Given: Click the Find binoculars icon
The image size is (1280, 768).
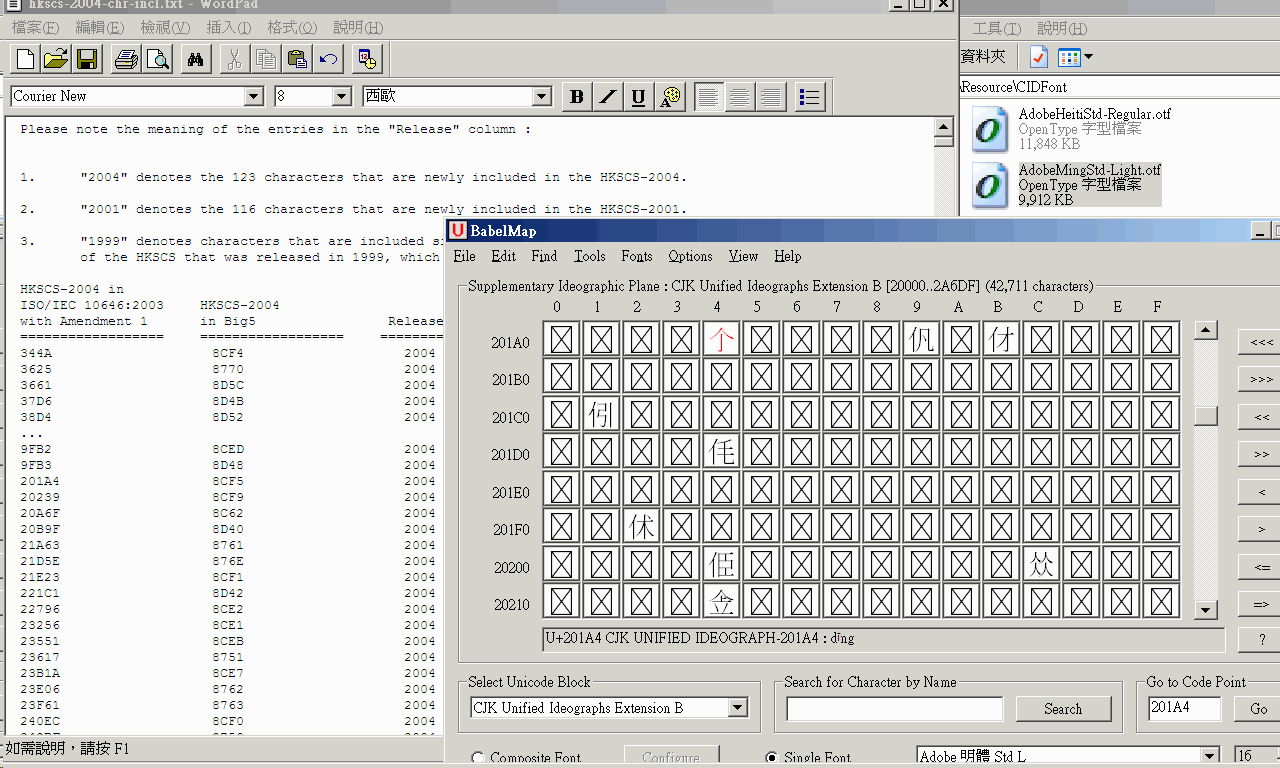Looking at the screenshot, I should pos(196,59).
